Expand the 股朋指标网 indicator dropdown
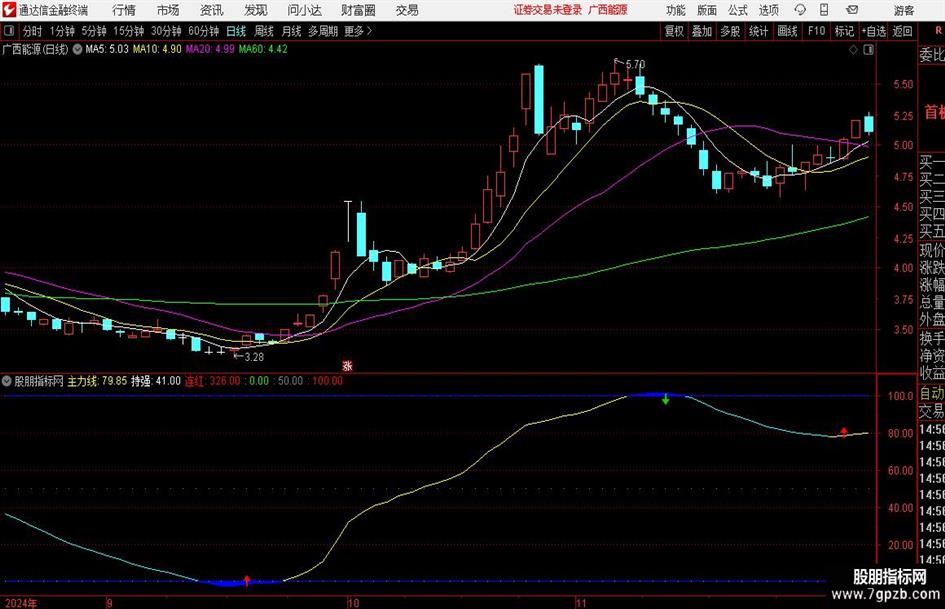 7,381
